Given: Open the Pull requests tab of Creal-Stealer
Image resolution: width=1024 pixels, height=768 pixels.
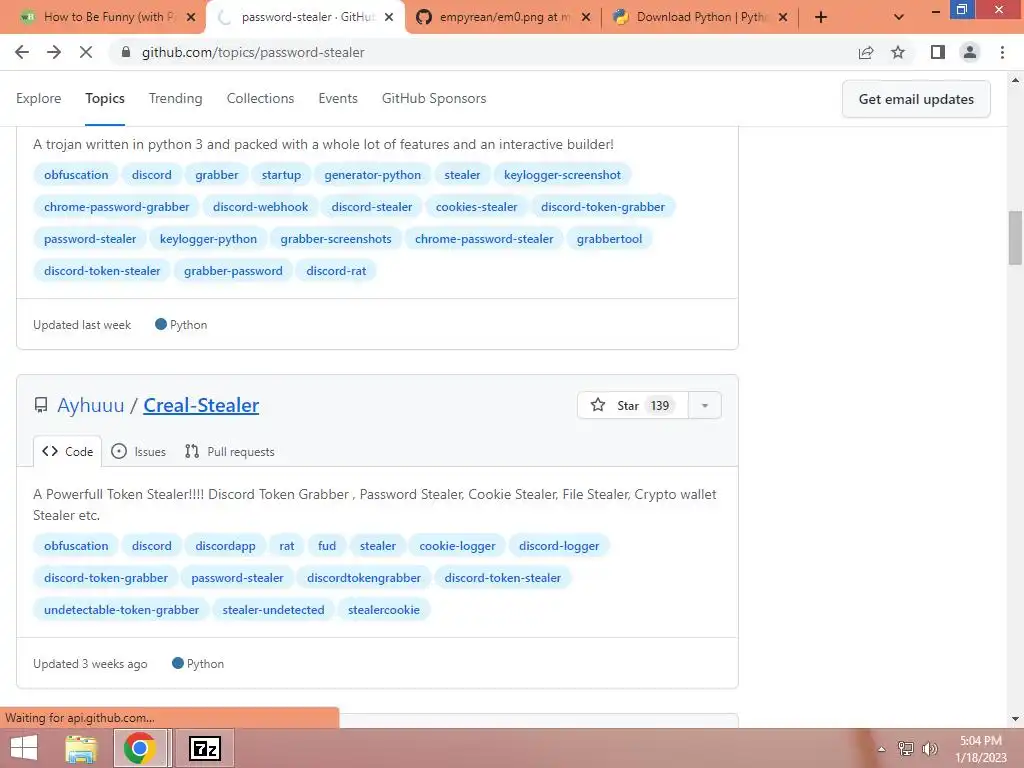Looking at the screenshot, I should coord(230,451).
